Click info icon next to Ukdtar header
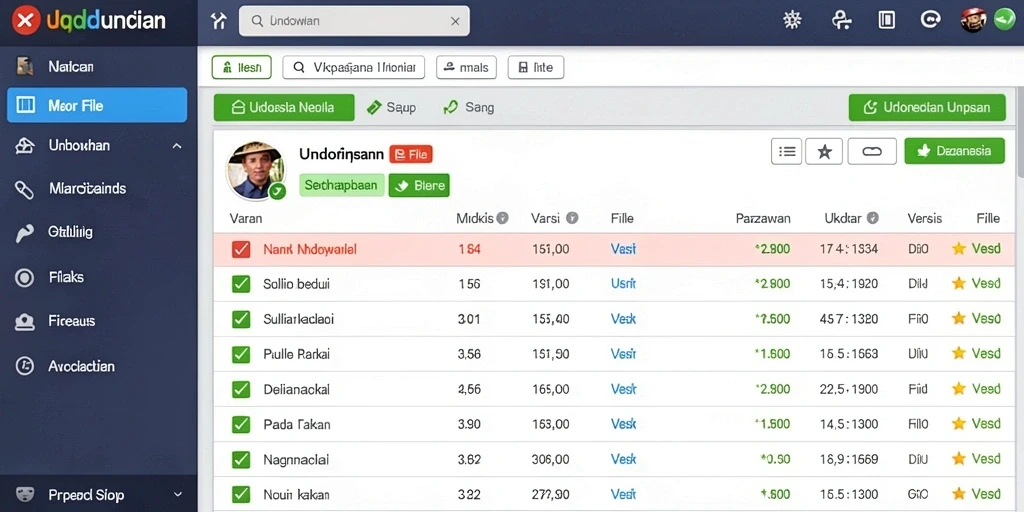This screenshot has height=512, width=1024. coord(872,218)
